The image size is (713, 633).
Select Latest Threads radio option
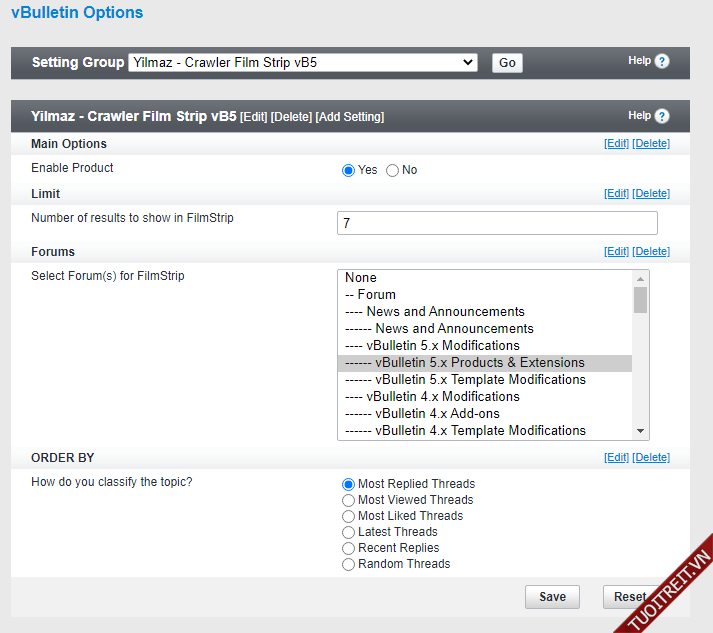pyautogui.click(x=349, y=532)
